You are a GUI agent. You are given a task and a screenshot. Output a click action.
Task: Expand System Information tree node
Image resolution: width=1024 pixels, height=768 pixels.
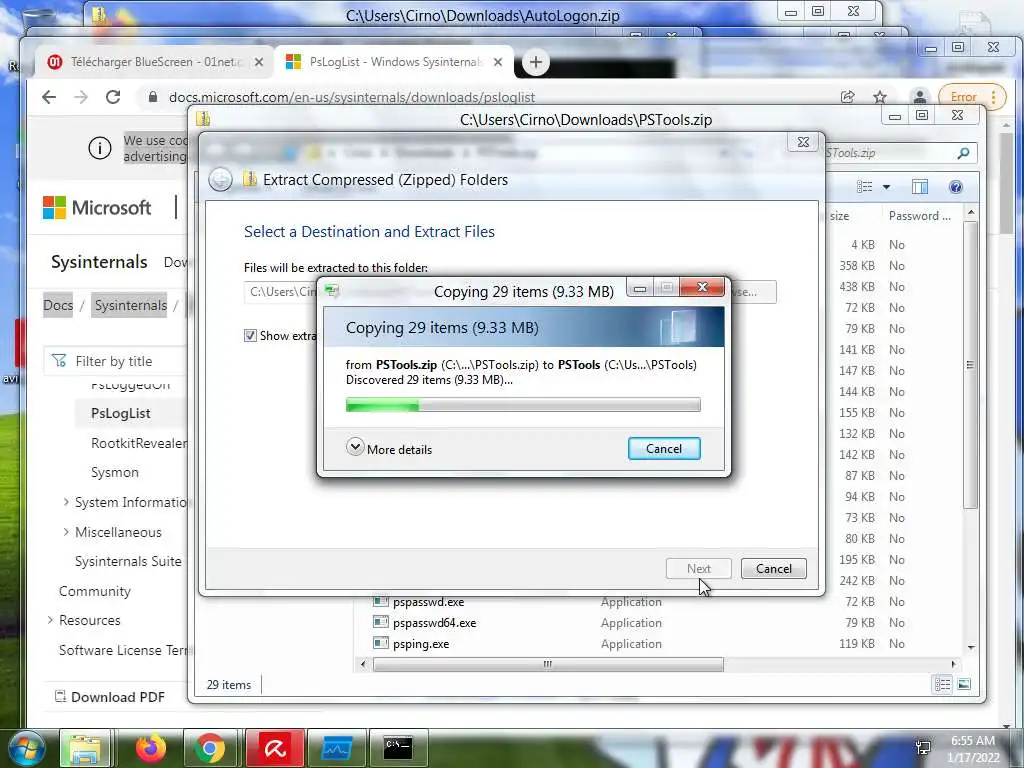pos(66,502)
